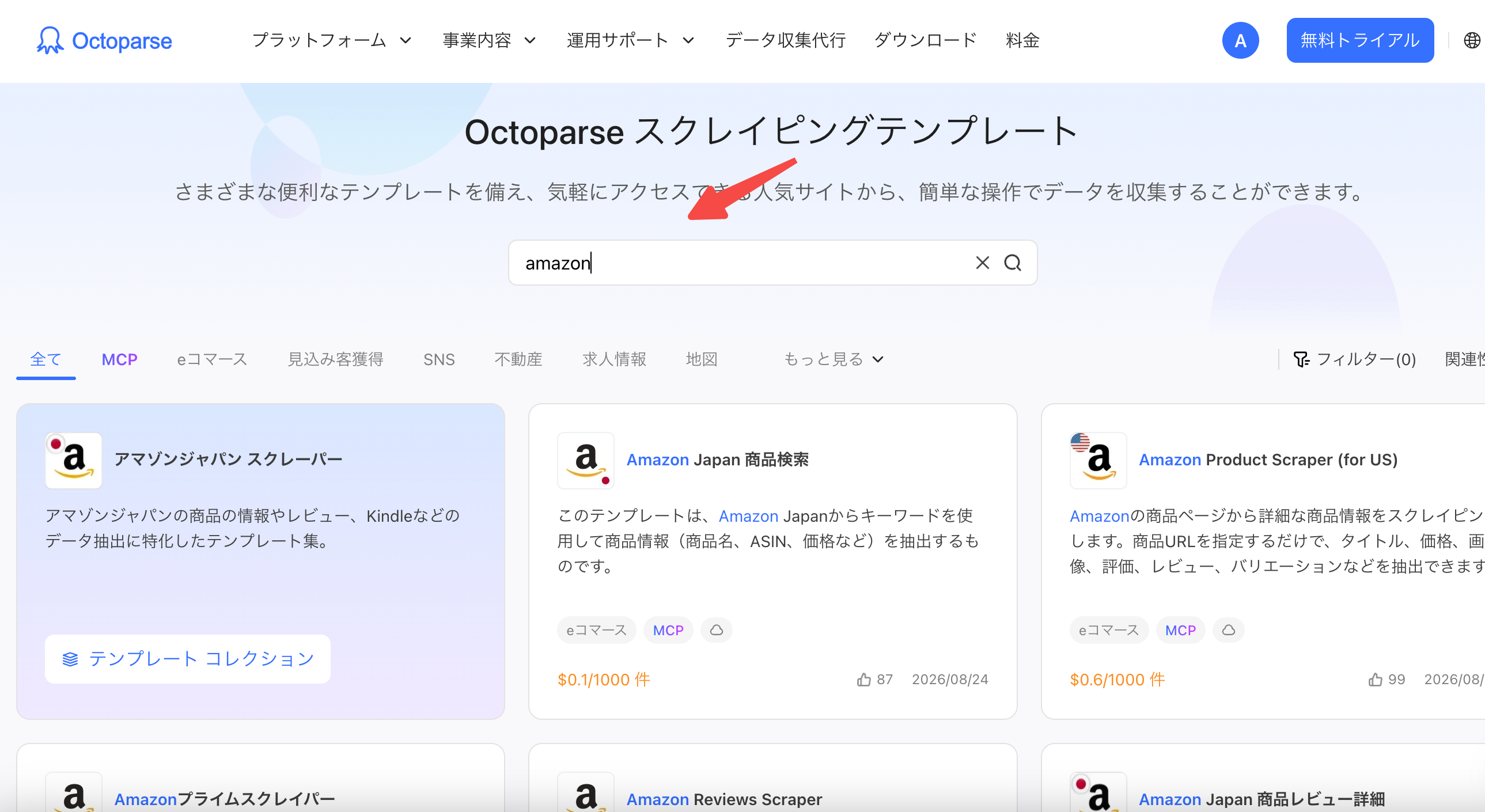Click the cloud icon on Amazon Product Scraper card
1485x812 pixels.
tap(1229, 630)
